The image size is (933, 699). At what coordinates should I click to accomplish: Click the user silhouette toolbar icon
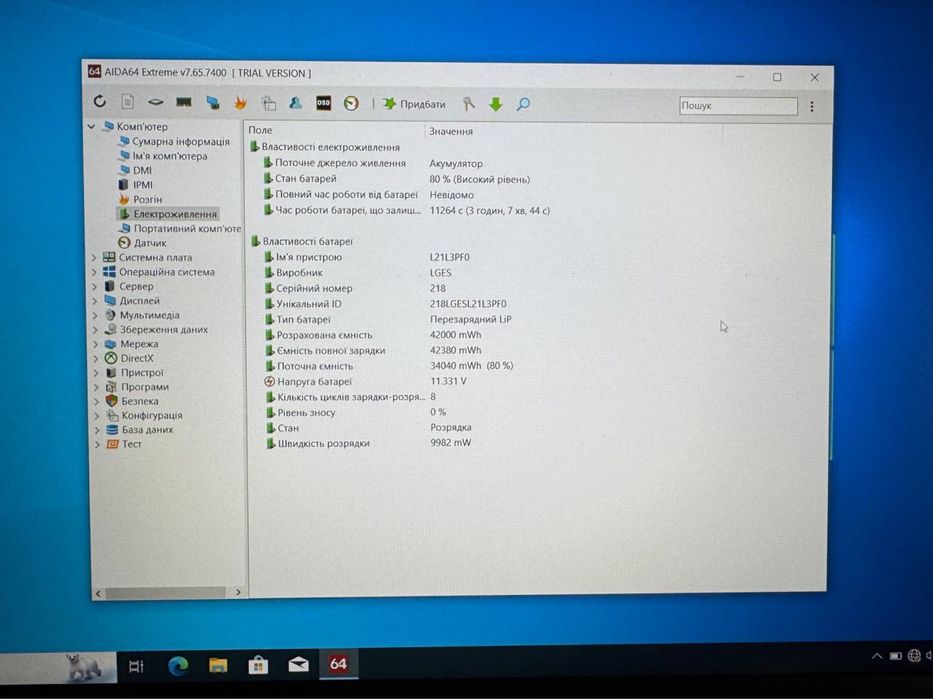click(295, 103)
